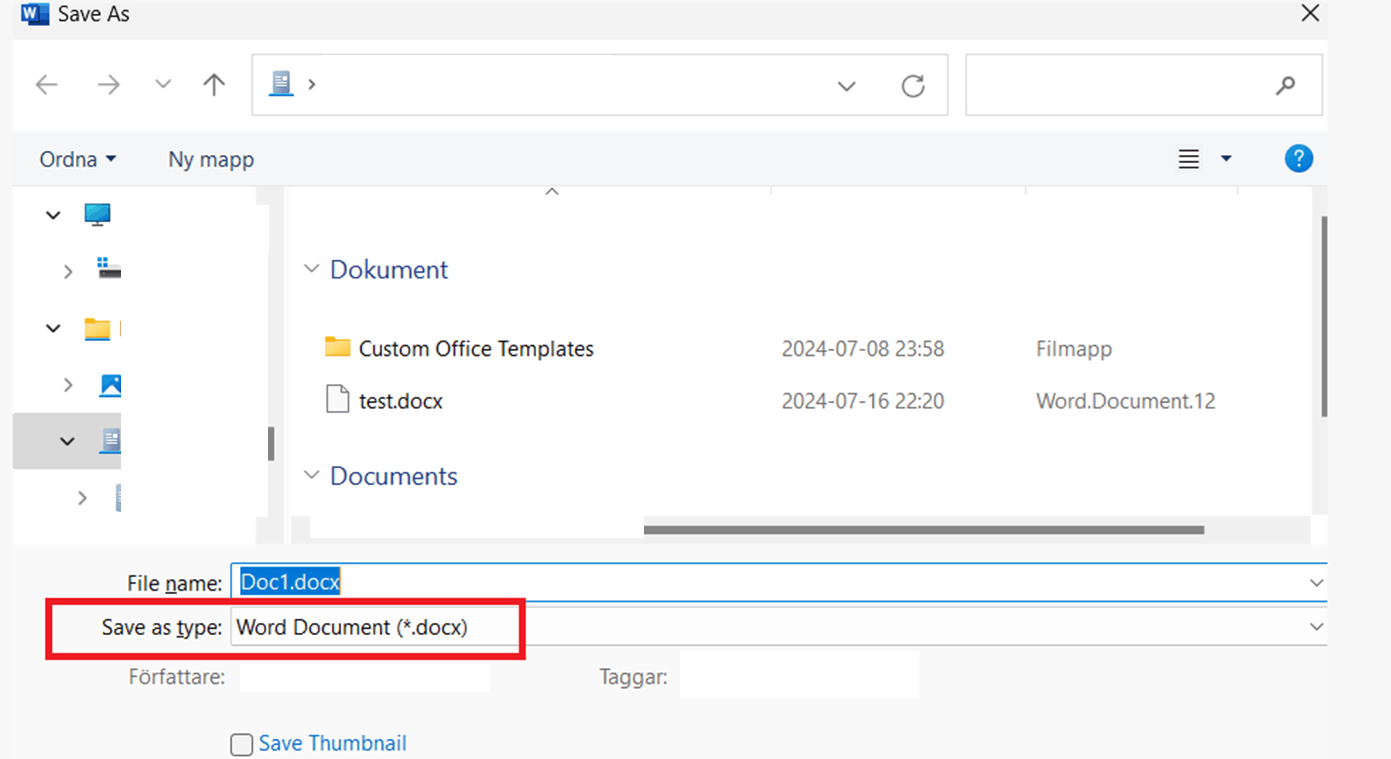
Task: Click the back navigation arrow
Action: [46, 84]
